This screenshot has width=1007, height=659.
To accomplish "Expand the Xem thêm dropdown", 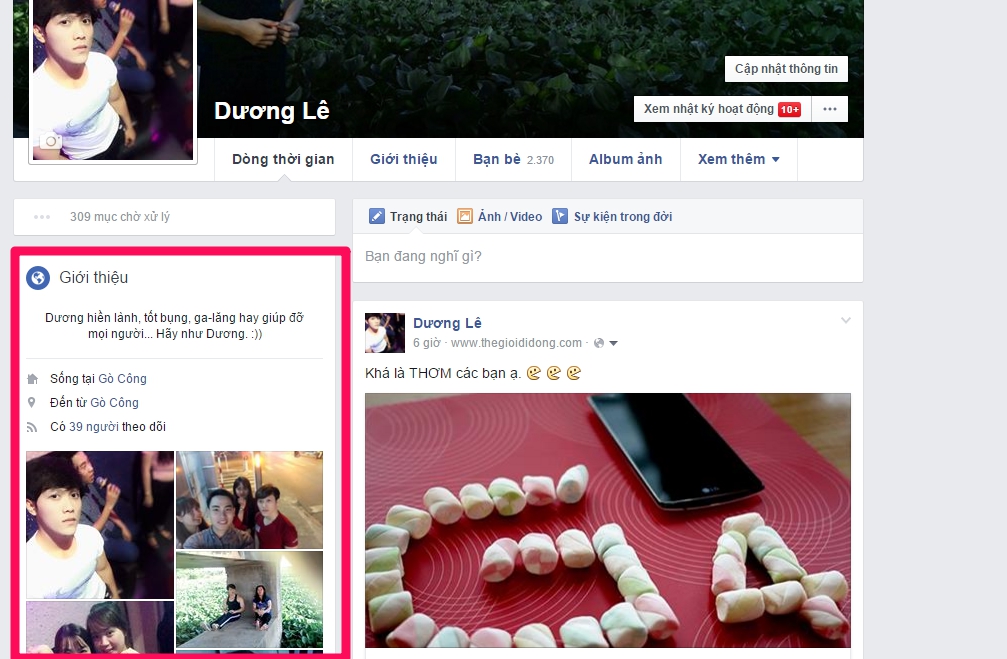I will [738, 158].
